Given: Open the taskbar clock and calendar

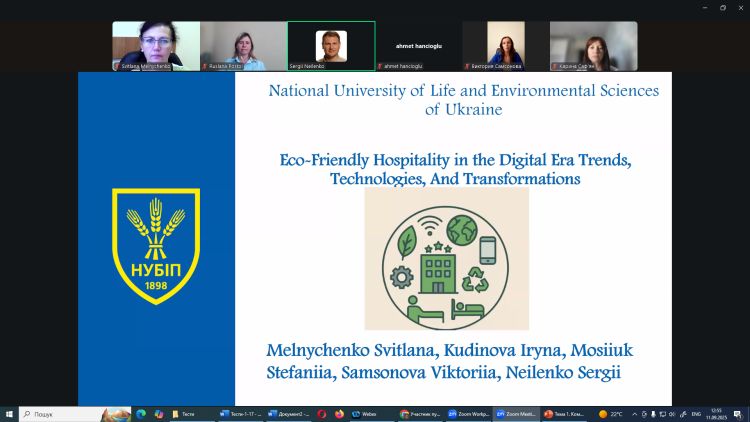Looking at the screenshot, I should point(718,414).
